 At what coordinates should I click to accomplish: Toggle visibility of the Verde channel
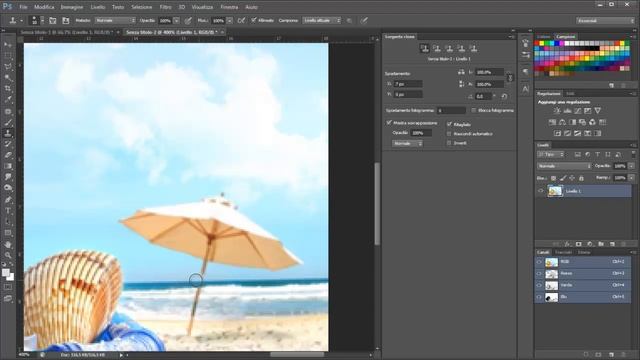(x=539, y=285)
